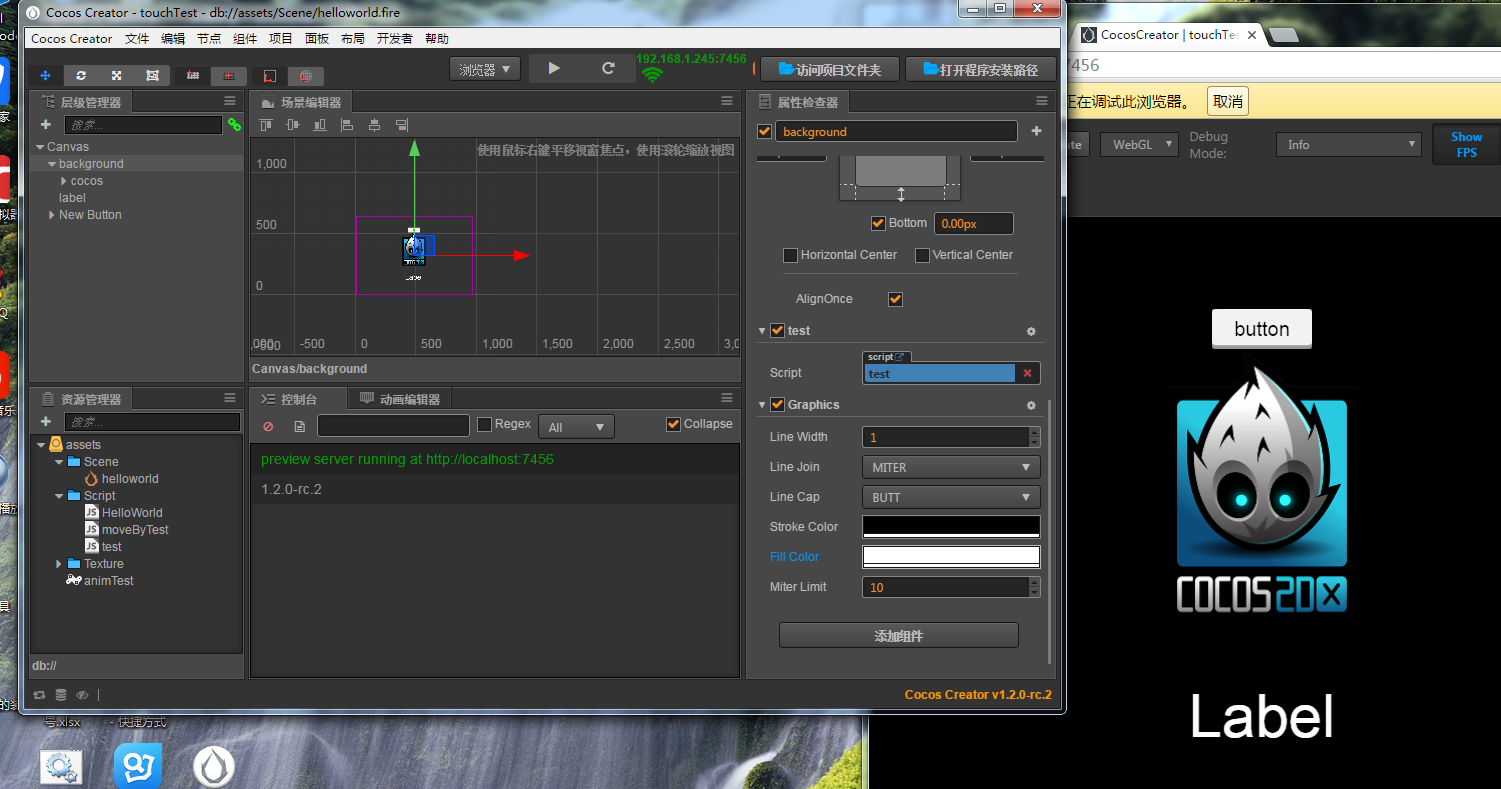Image resolution: width=1501 pixels, height=789 pixels.
Task: Open the properties inspector hamburger menu
Action: 1042,101
